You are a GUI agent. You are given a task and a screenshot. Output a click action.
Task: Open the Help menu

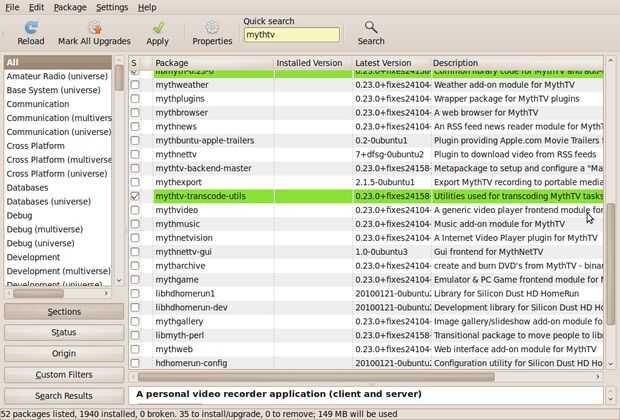(147, 7)
